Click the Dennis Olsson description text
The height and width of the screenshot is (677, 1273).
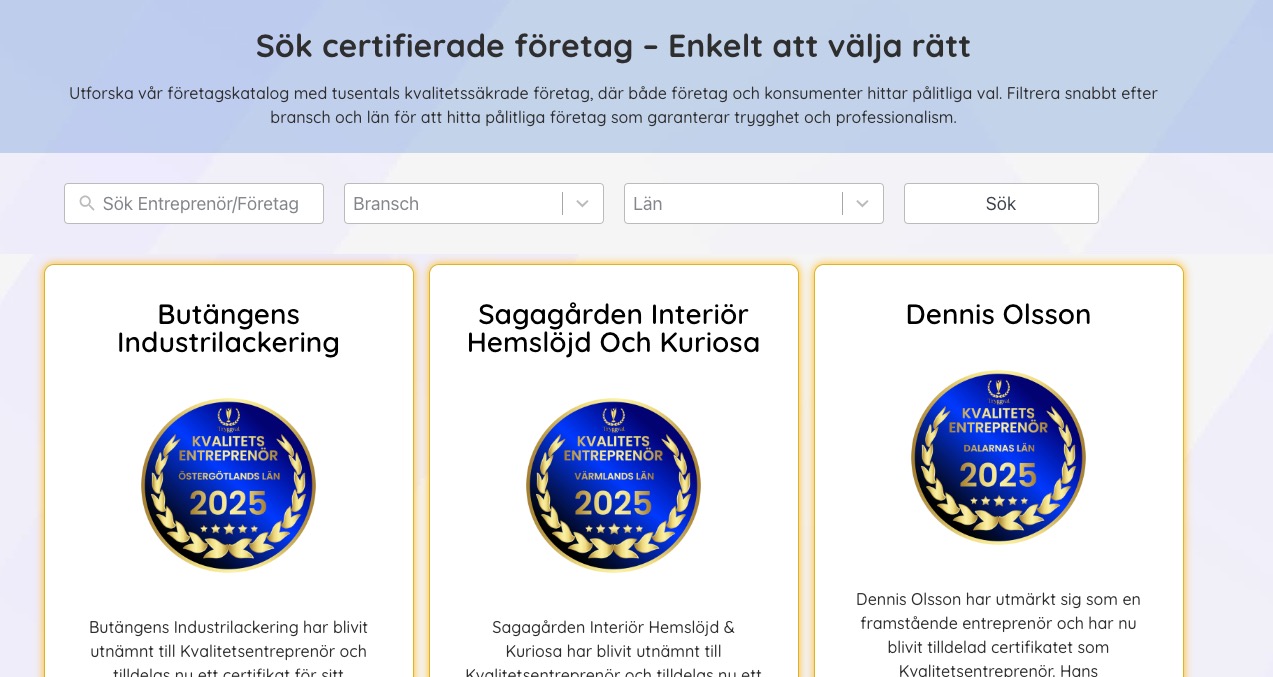[x=998, y=635]
